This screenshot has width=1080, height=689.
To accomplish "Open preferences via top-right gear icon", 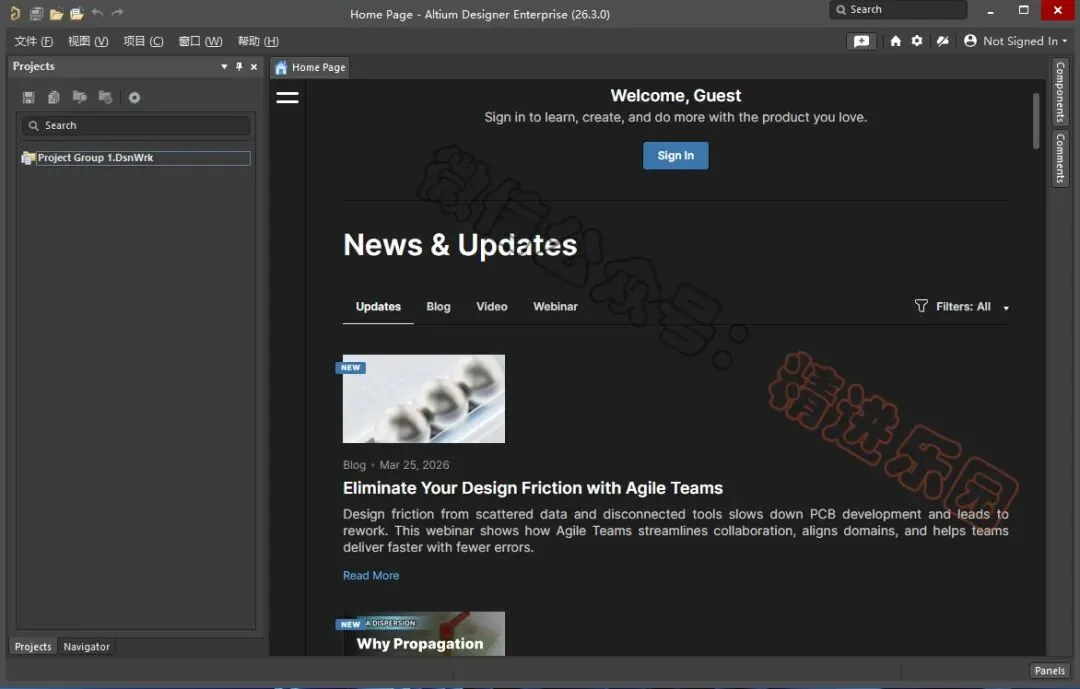I will [917, 41].
